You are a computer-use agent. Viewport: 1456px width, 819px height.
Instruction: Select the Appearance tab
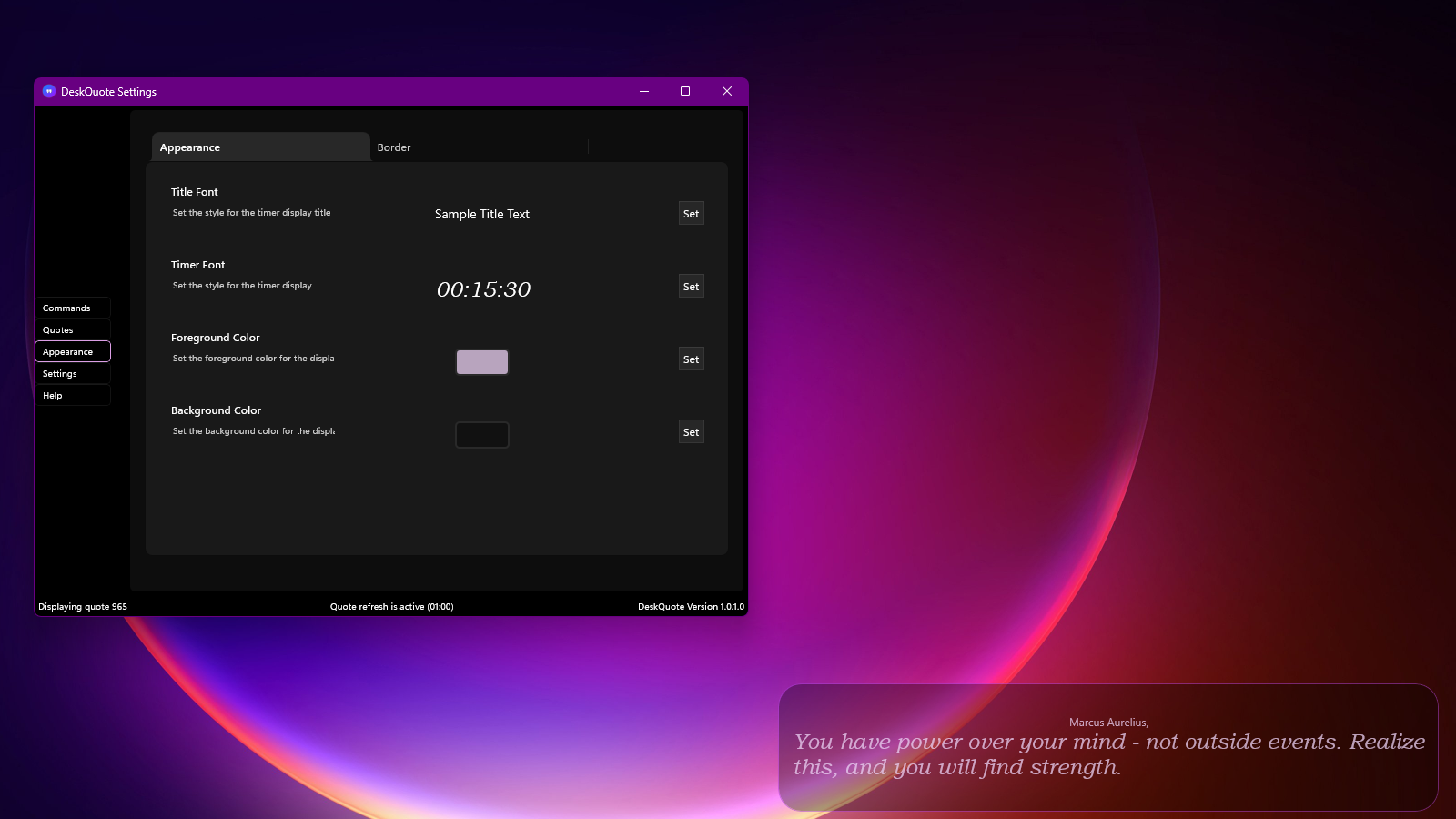[x=189, y=147]
